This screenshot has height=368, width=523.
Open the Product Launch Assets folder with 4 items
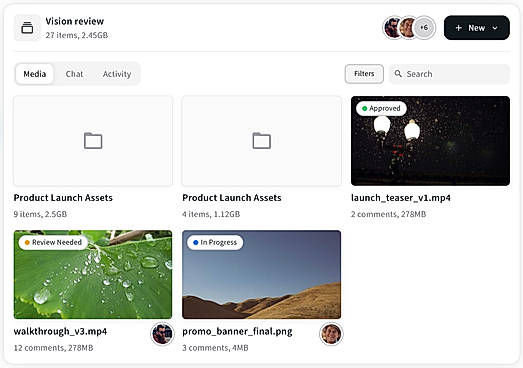(x=262, y=141)
